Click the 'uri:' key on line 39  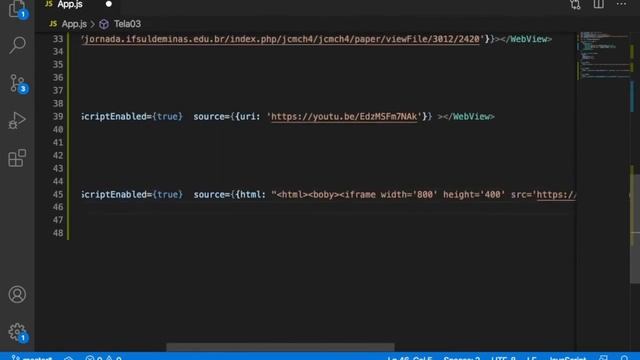[x=250, y=117]
